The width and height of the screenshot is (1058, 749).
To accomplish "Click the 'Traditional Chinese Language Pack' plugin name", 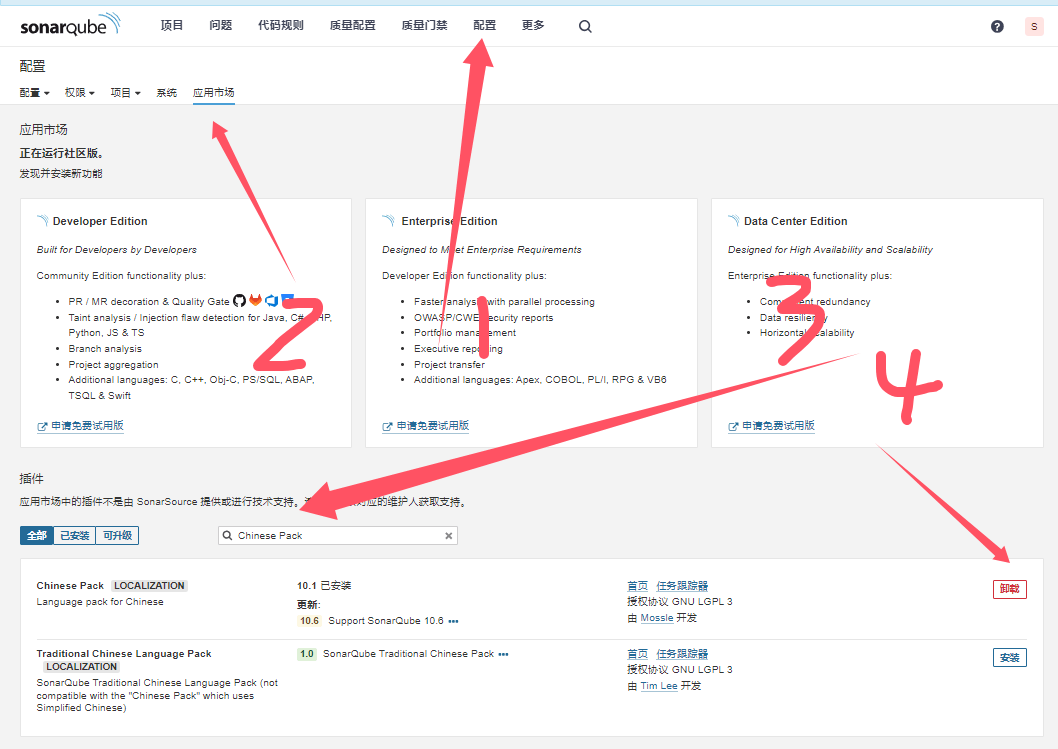I will (124, 654).
